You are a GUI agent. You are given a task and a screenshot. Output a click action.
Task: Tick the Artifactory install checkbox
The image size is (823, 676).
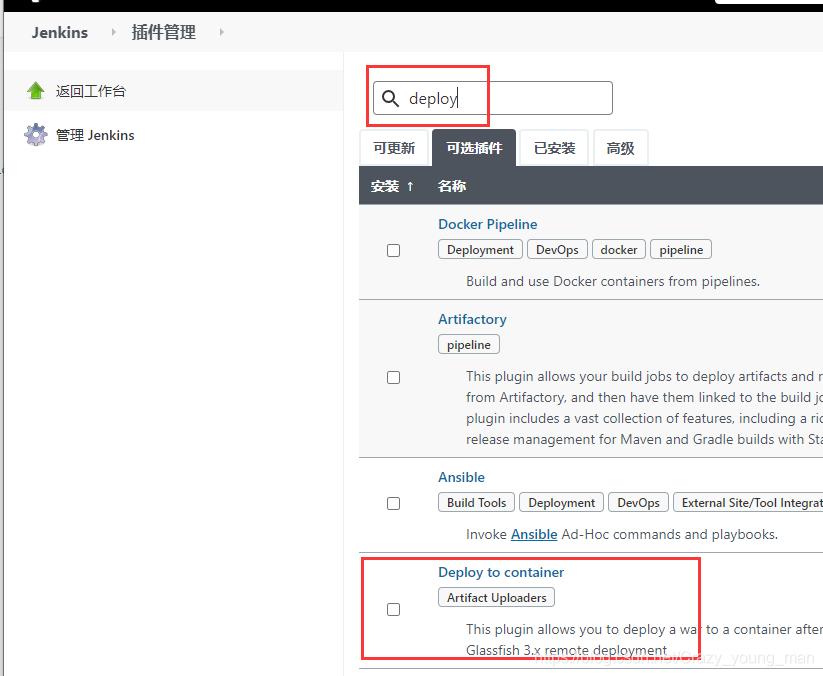click(x=393, y=377)
